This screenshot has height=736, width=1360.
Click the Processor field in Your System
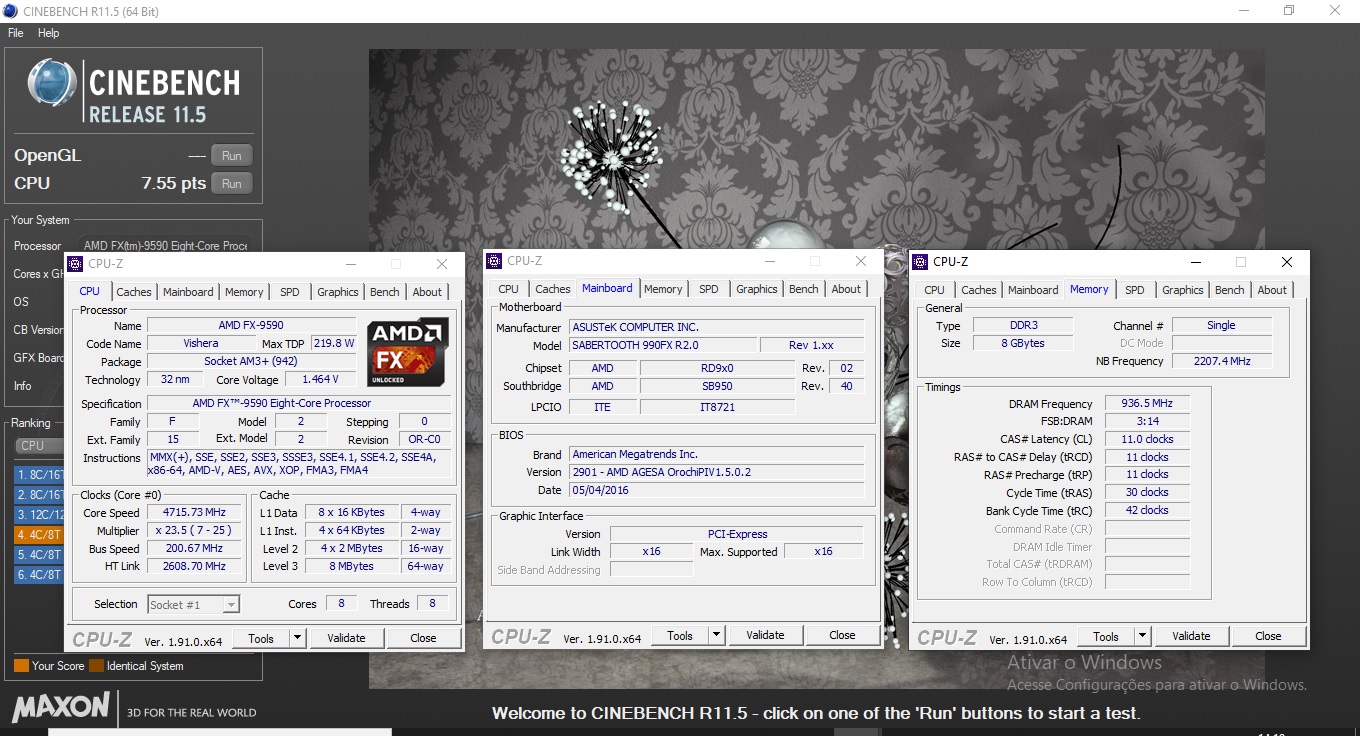(x=165, y=245)
